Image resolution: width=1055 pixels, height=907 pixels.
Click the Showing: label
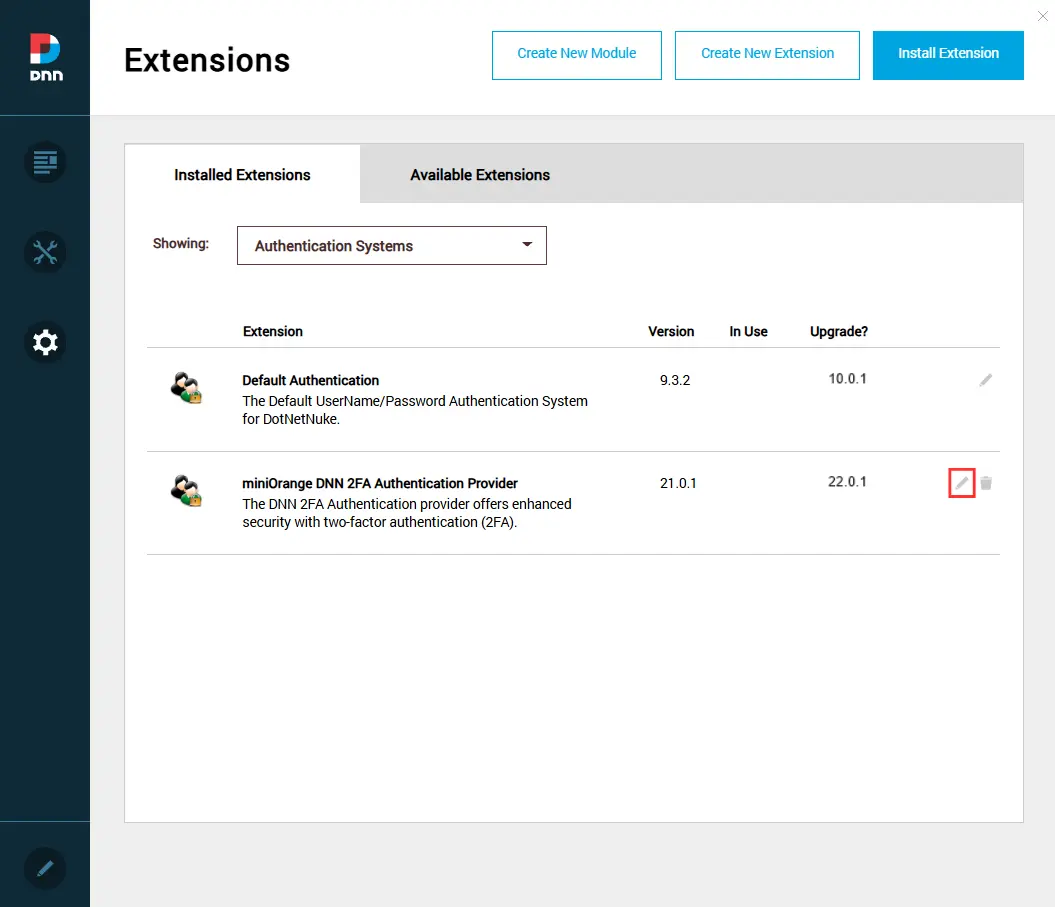pyautogui.click(x=181, y=244)
